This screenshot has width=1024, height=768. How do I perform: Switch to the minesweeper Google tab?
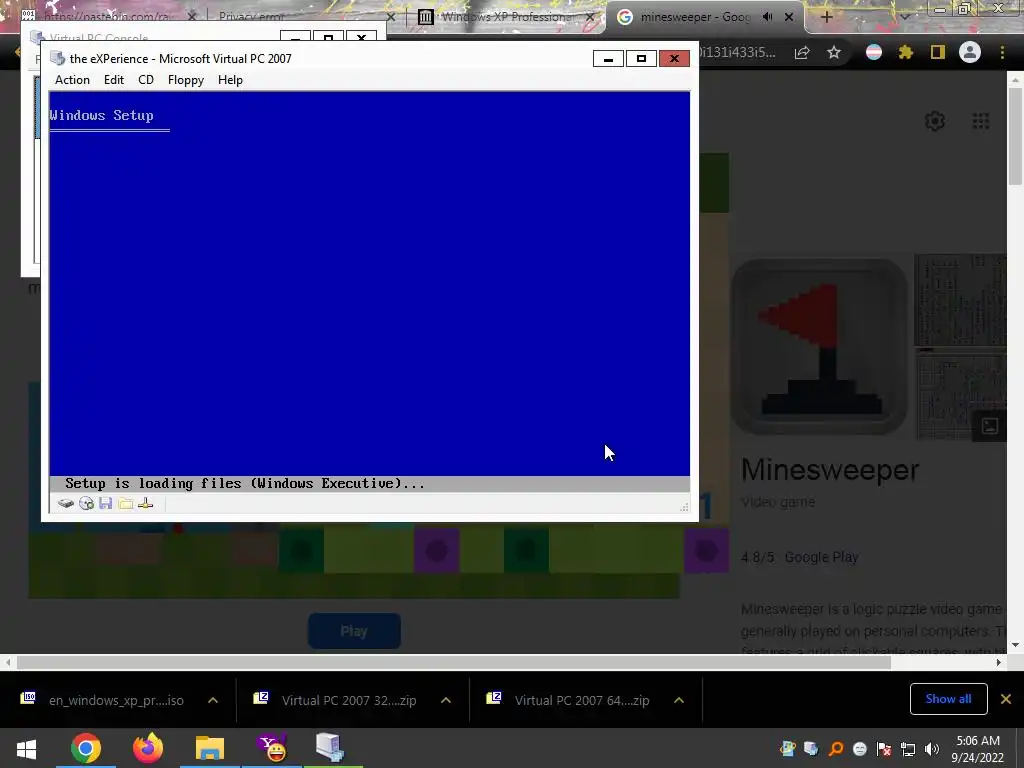click(x=696, y=17)
